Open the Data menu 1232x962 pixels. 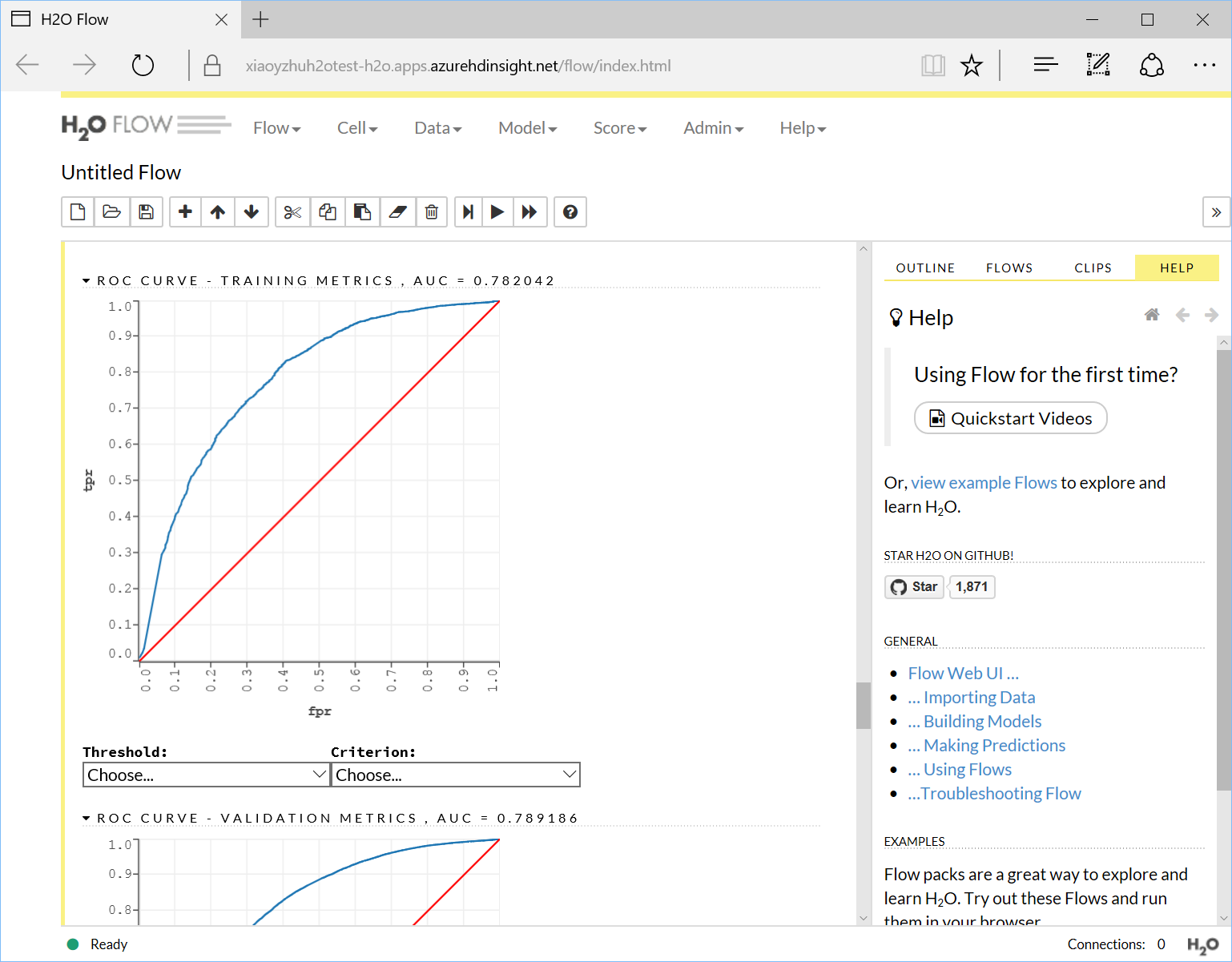438,128
